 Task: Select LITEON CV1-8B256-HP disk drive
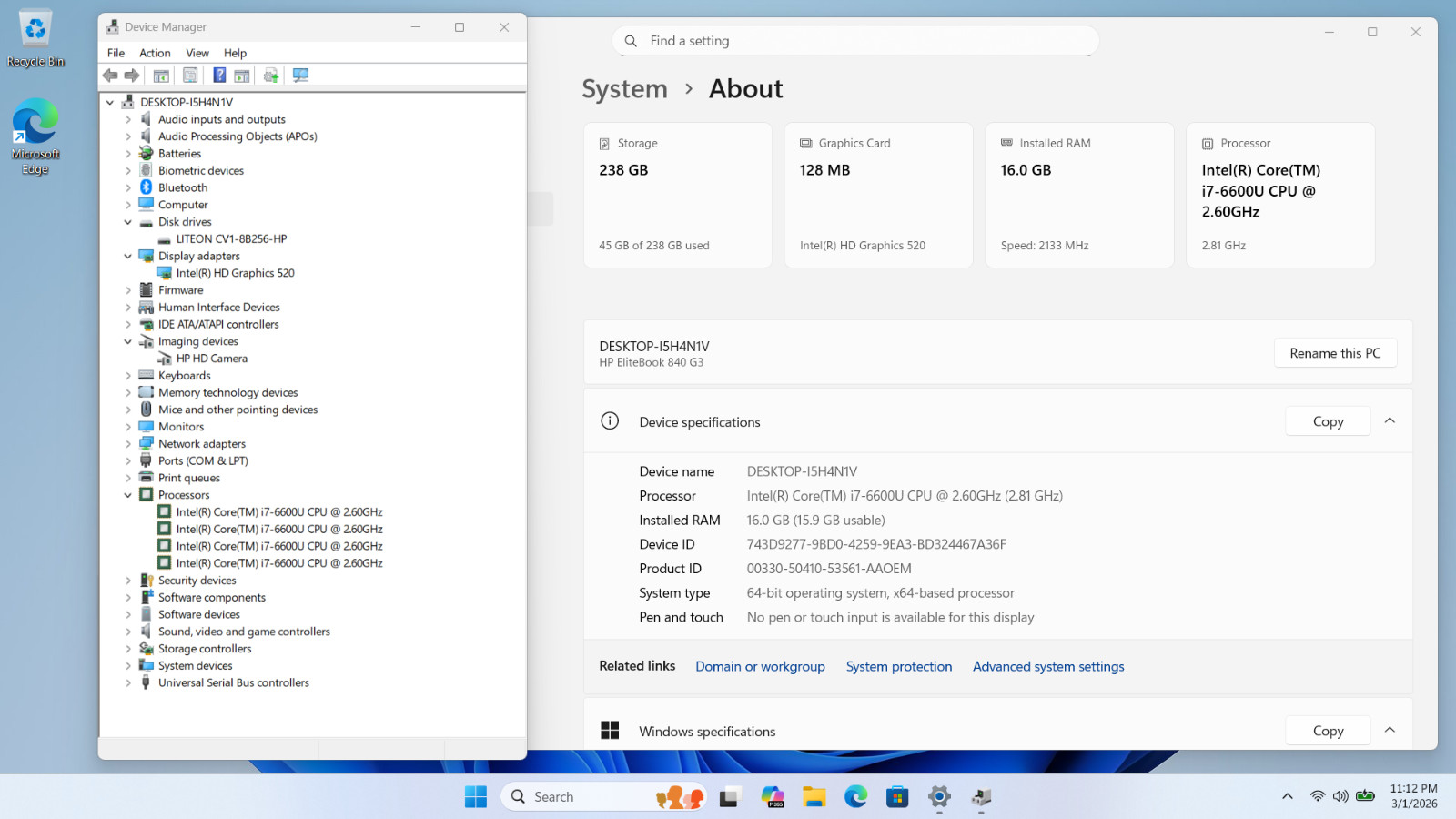click(231, 239)
